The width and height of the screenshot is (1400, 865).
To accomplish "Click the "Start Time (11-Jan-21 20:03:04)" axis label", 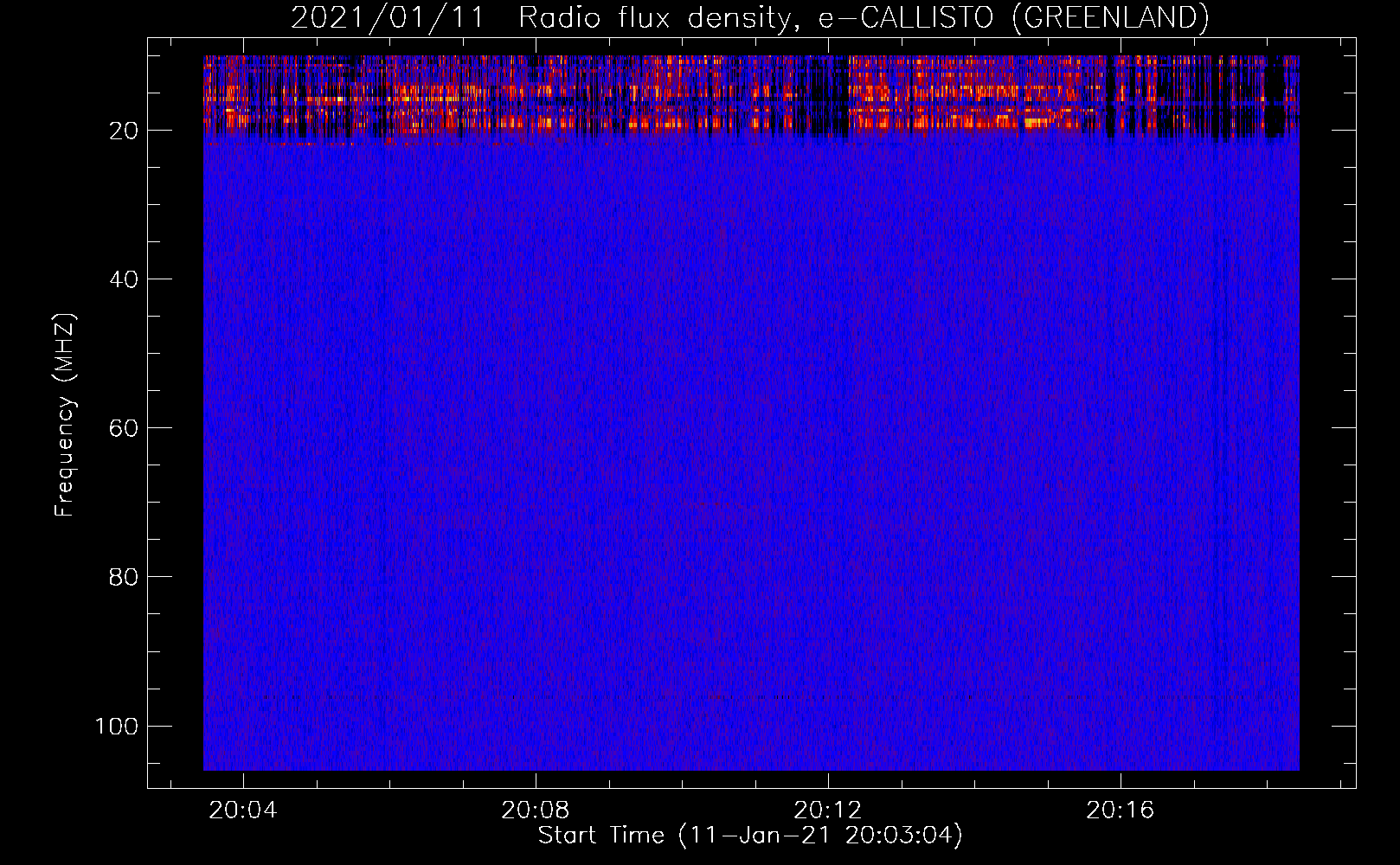I will coord(750,836).
